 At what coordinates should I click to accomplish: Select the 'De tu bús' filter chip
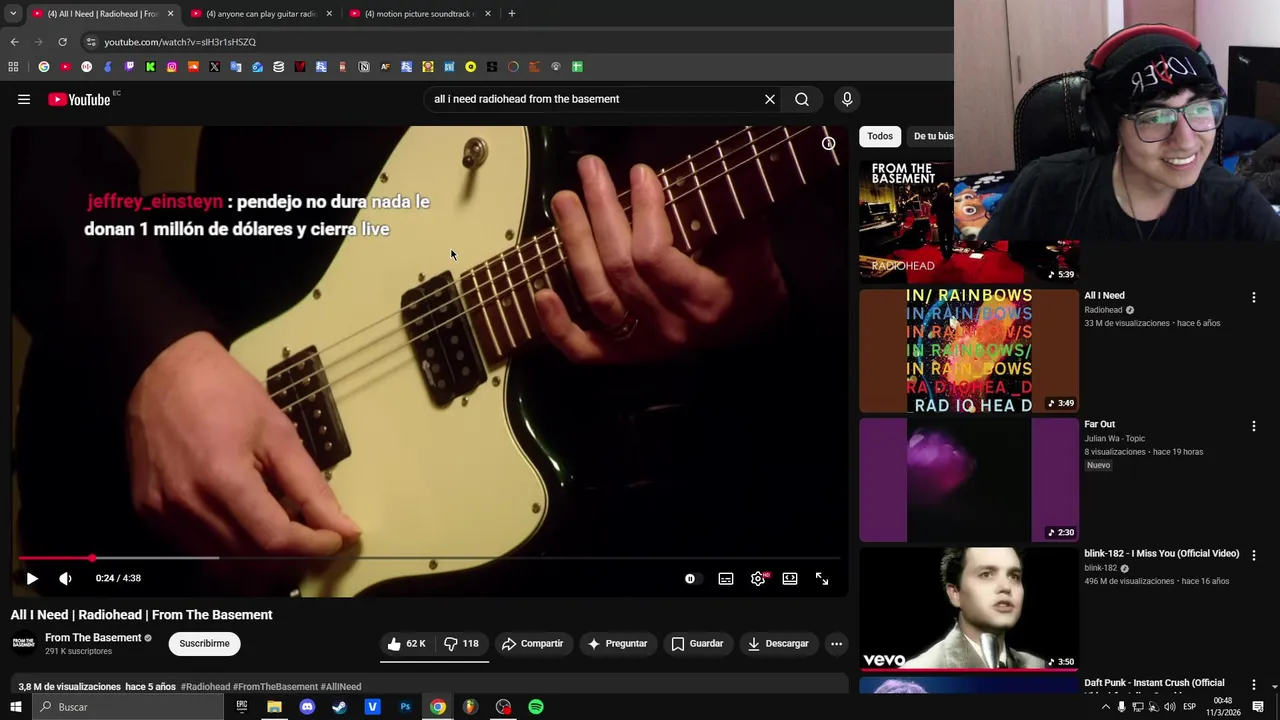pyautogui.click(x=932, y=136)
